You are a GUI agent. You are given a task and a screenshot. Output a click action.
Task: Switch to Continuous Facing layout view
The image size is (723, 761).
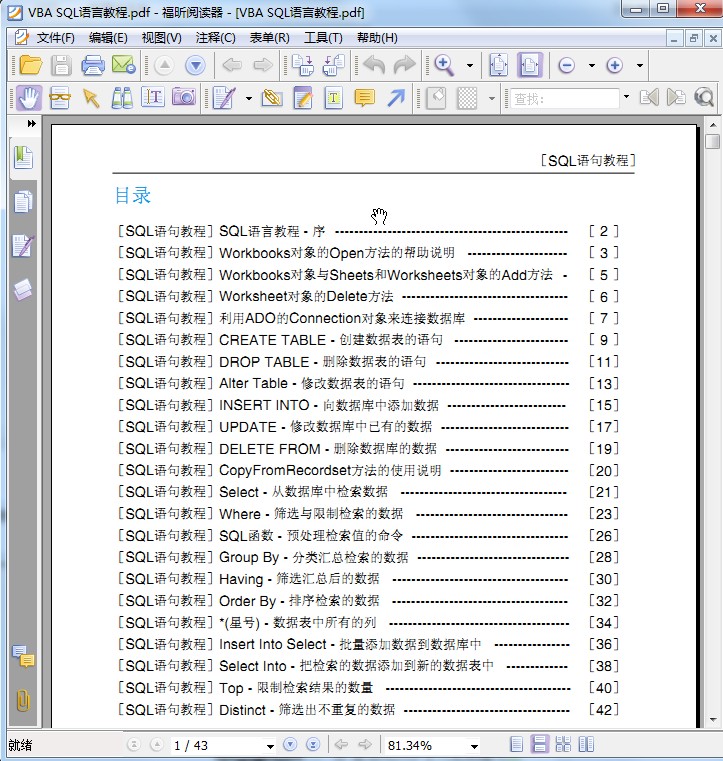pyautogui.click(x=563, y=744)
